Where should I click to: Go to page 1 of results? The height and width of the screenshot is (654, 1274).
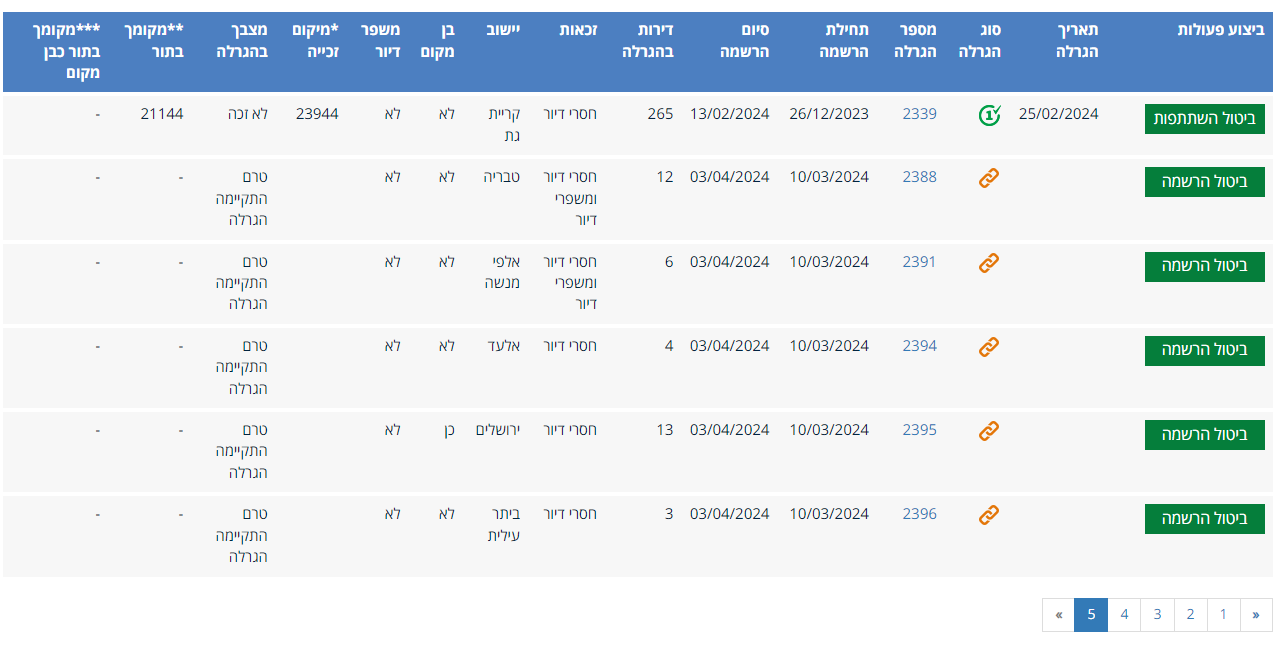(1223, 615)
